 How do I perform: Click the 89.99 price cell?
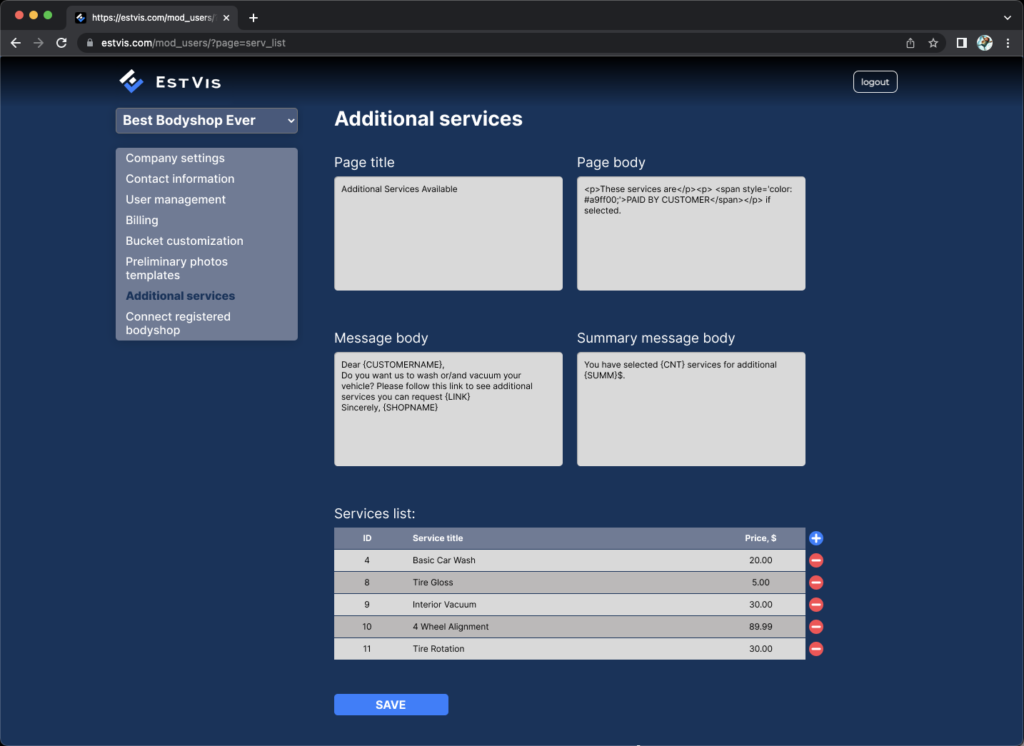point(760,627)
